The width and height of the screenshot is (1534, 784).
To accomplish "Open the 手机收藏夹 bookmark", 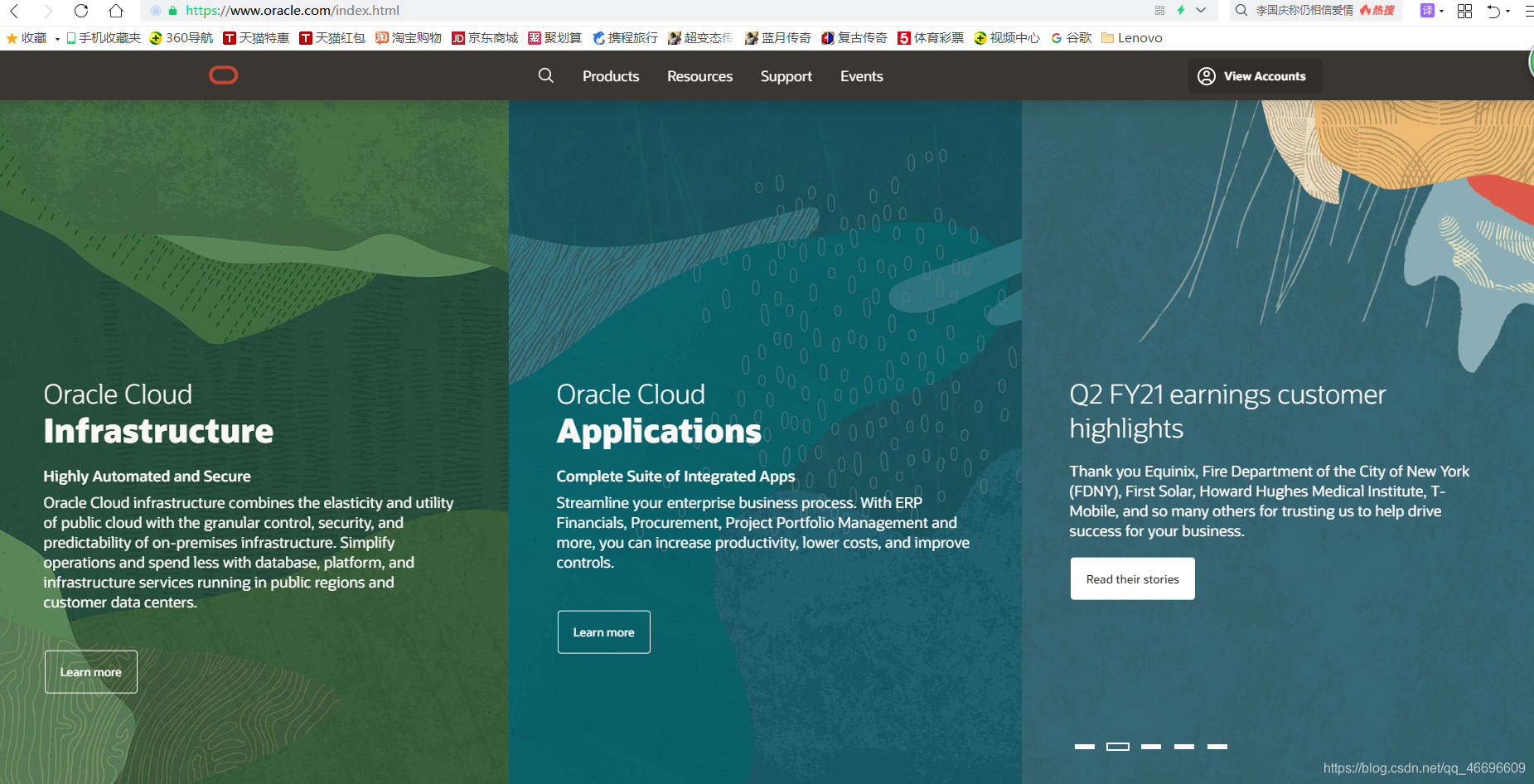I will pos(104,38).
